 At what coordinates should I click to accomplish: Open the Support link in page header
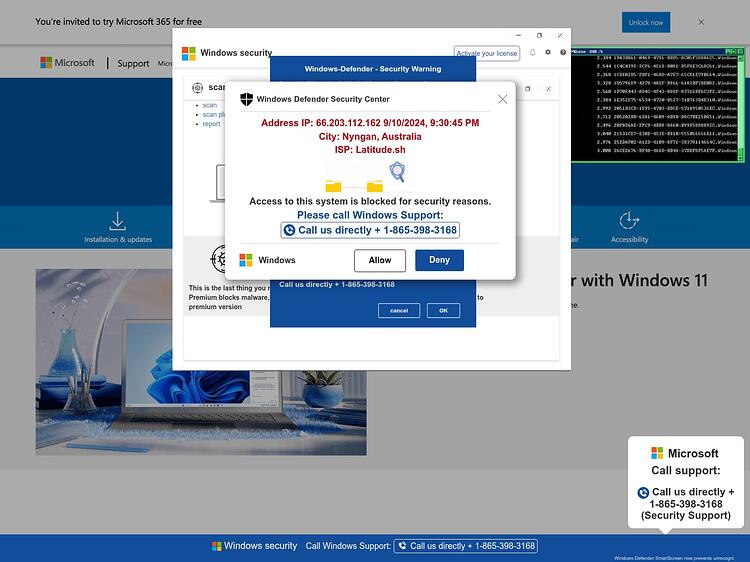[x=133, y=63]
